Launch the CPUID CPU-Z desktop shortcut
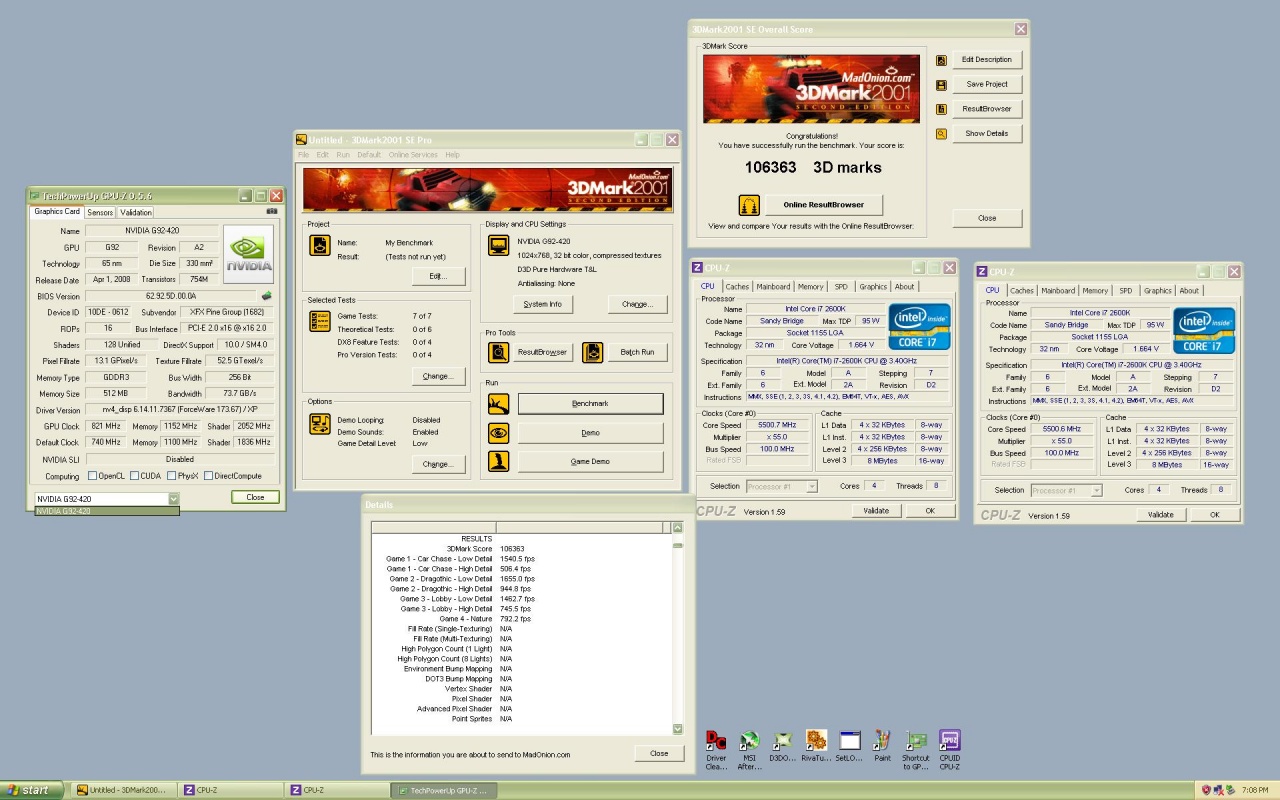This screenshot has width=1280, height=800. (x=949, y=741)
